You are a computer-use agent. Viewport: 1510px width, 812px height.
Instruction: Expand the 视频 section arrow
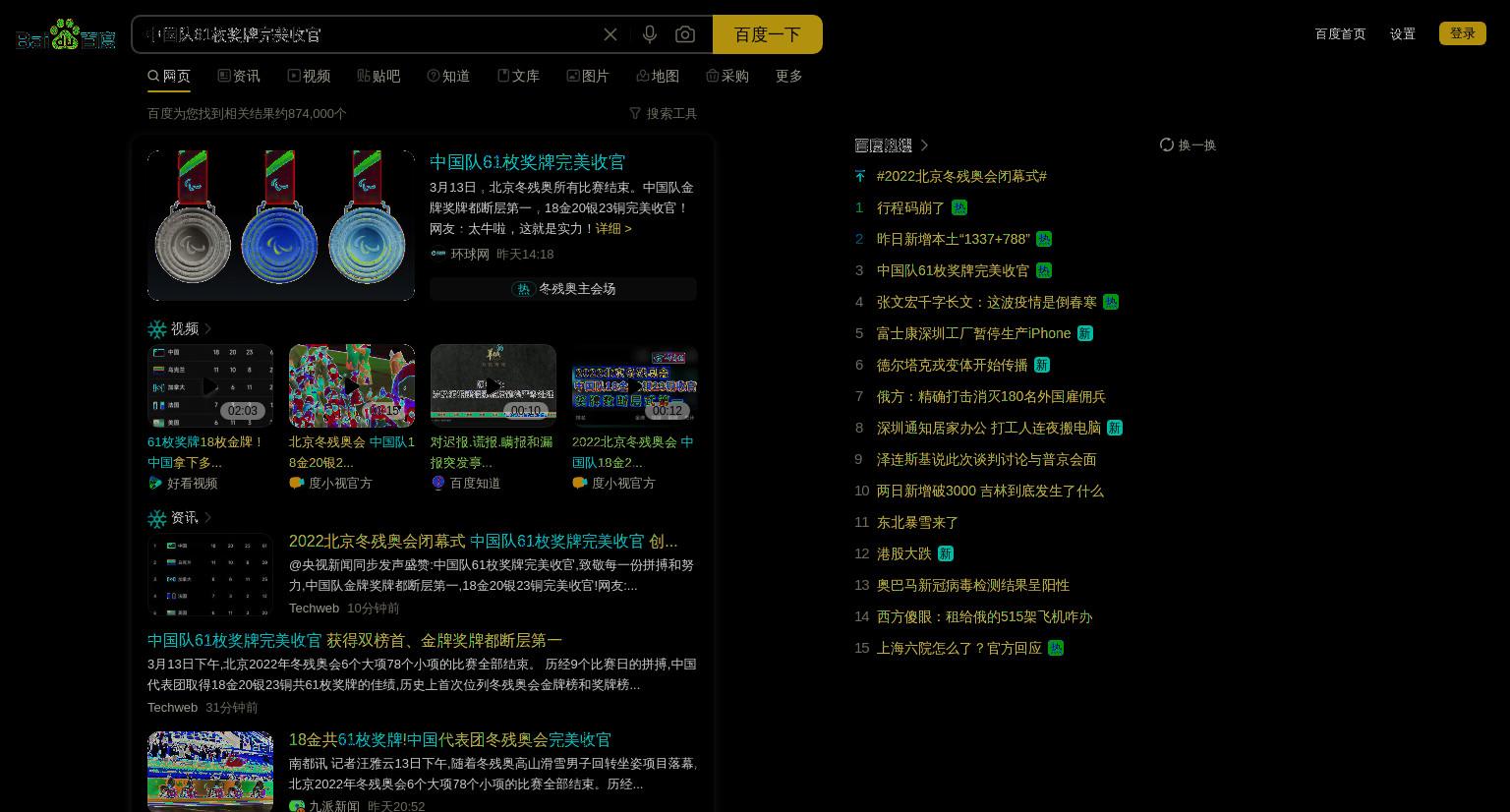208,328
